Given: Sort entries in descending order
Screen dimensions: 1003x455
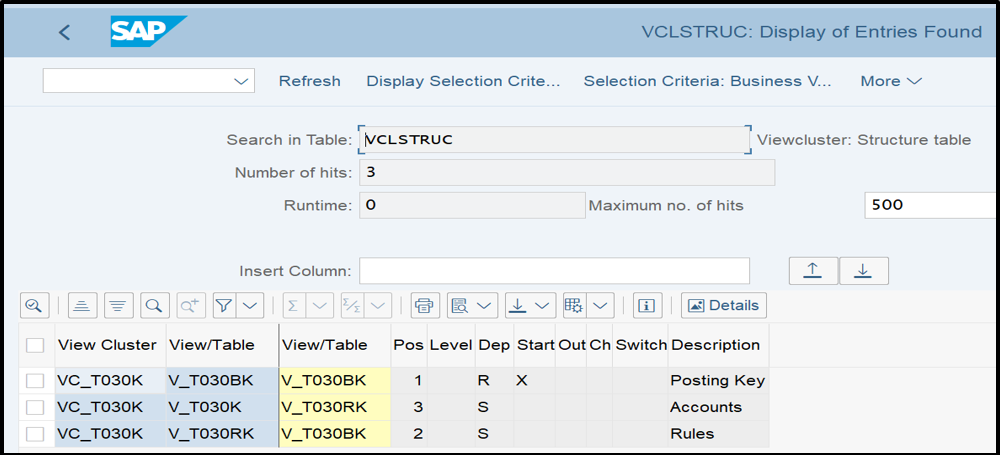Looking at the screenshot, I should tap(118, 306).
